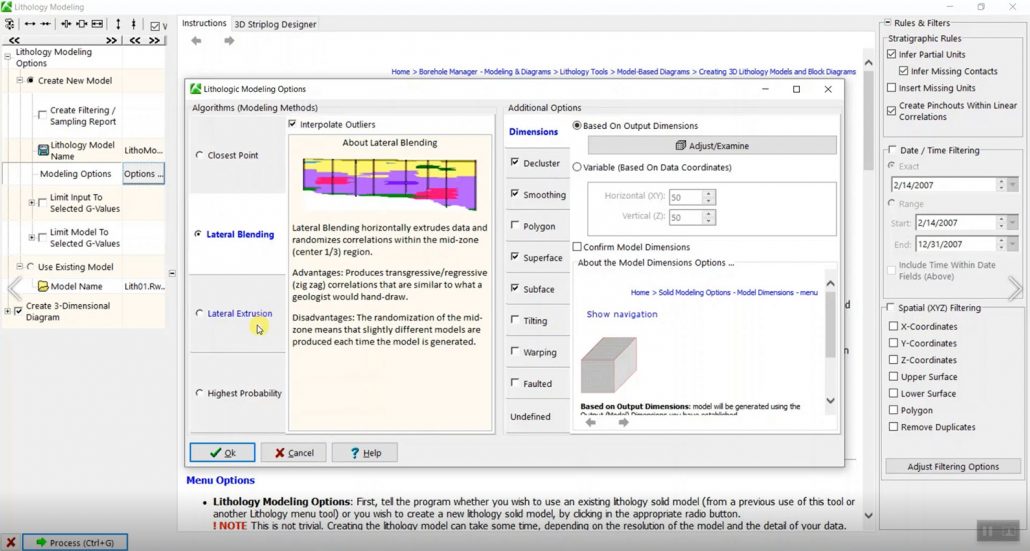This screenshot has height=551, width=1030.
Task: Expand the Create 3-Dimensional Diagram node
Action: (x=8, y=311)
